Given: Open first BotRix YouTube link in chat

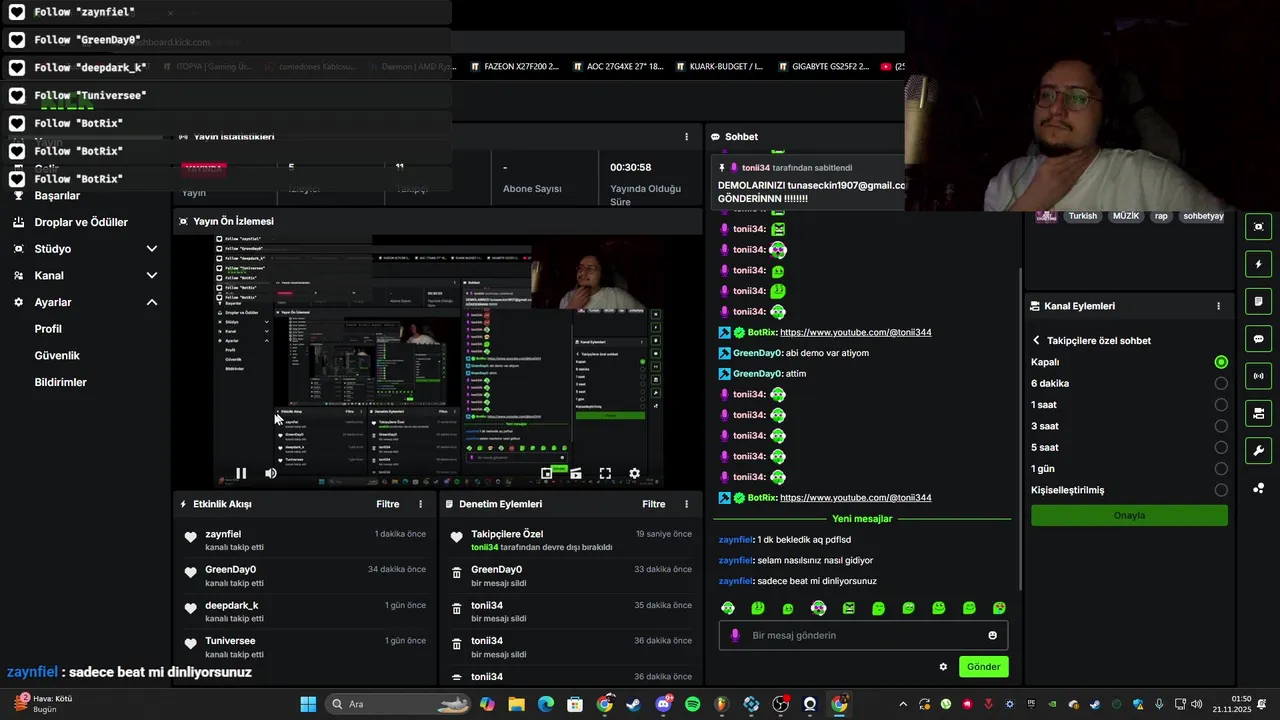Looking at the screenshot, I should 855,332.
